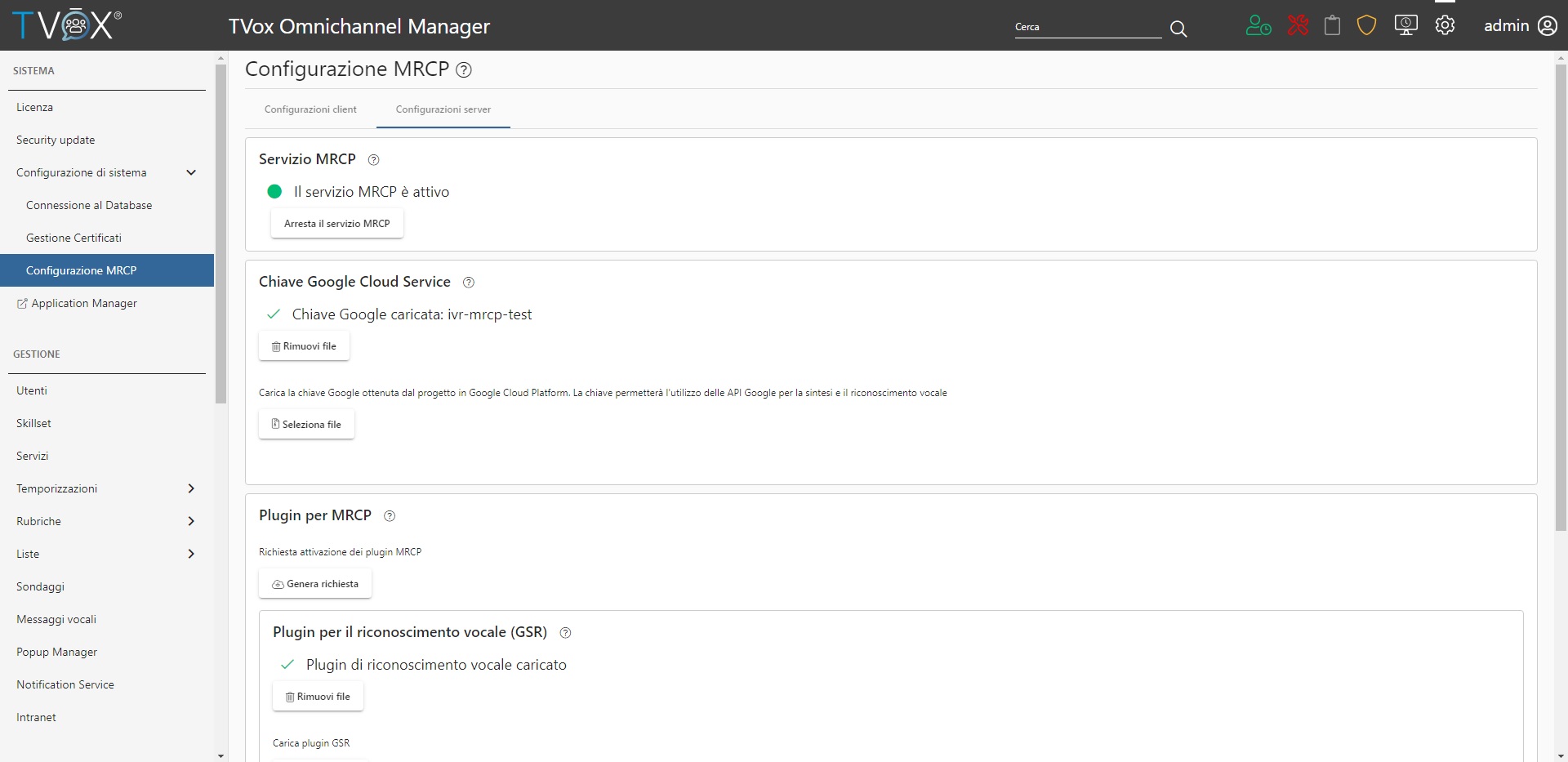Click 'Carica plugin GSR' label text
This screenshot has width=1568, height=762.
click(x=311, y=743)
